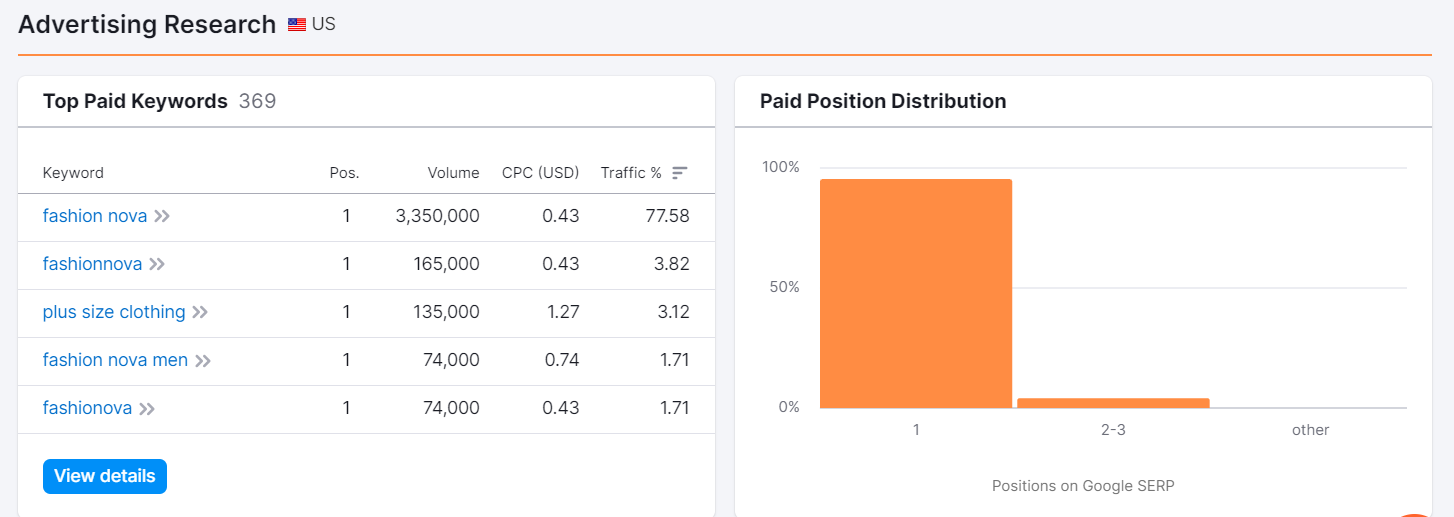
Task: Click the tall position 1 orange bar
Action: (916, 293)
